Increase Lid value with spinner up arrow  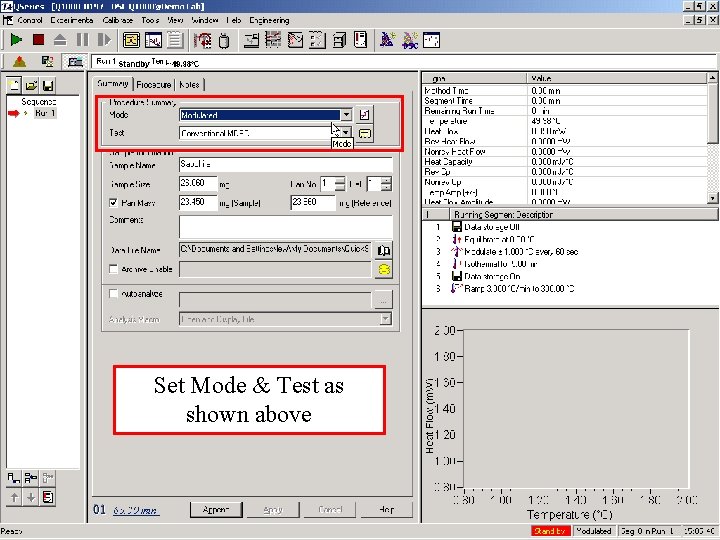(x=386, y=181)
